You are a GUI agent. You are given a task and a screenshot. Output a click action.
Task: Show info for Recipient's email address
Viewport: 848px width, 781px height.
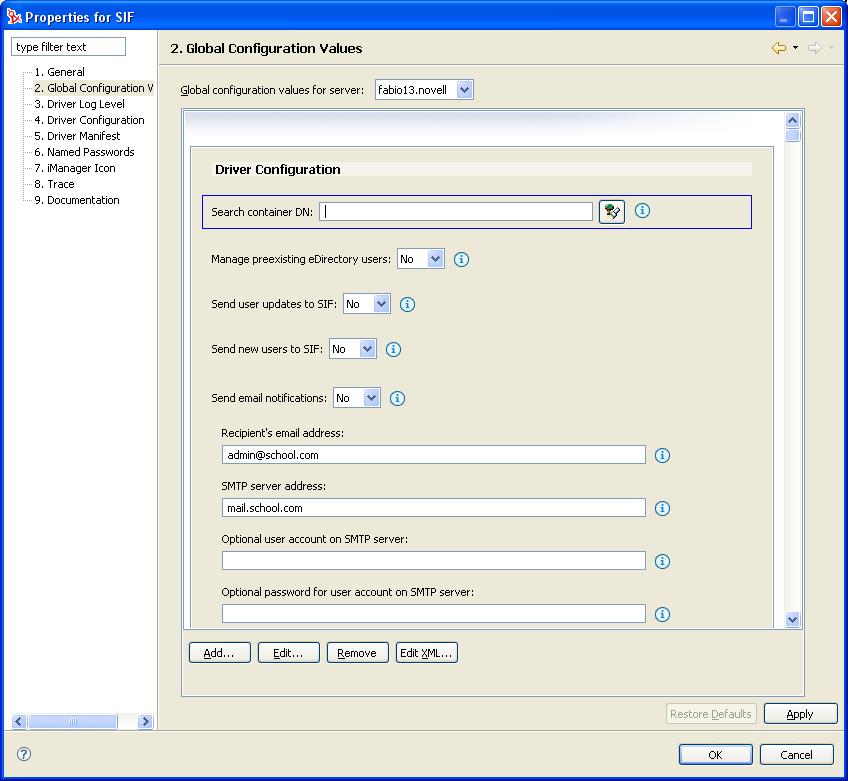coord(662,455)
